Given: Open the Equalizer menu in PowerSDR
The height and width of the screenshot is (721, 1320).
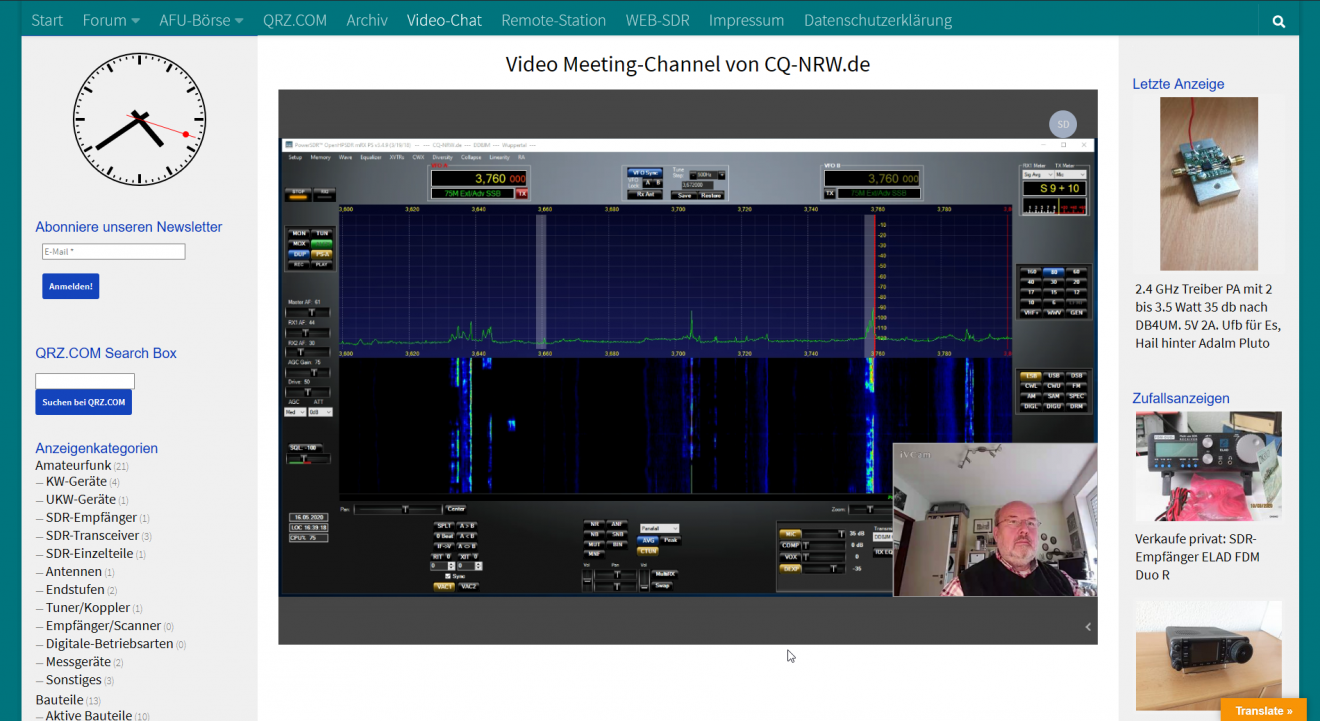Looking at the screenshot, I should point(371,157).
